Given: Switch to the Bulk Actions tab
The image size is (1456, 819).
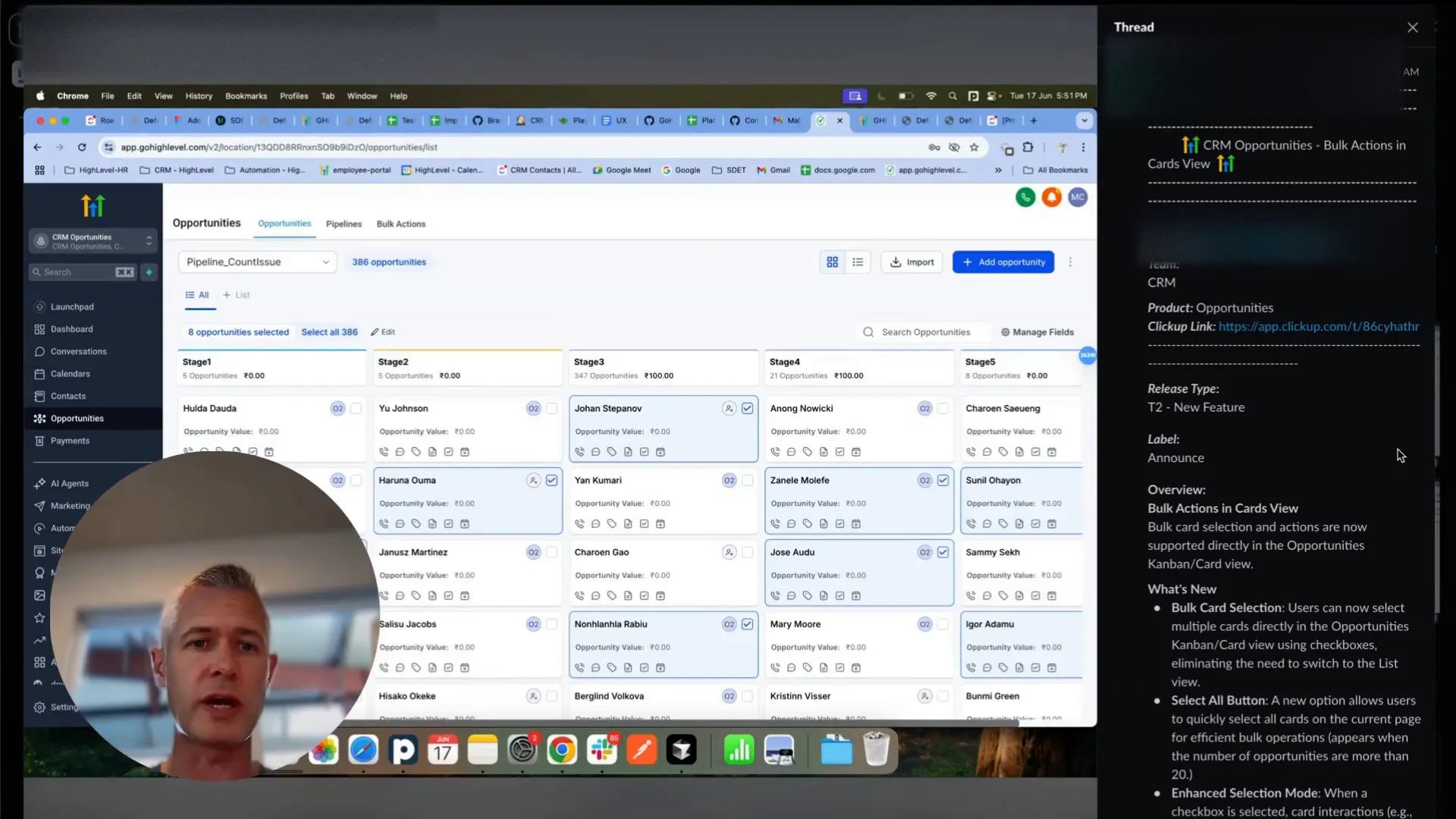Looking at the screenshot, I should point(401,224).
